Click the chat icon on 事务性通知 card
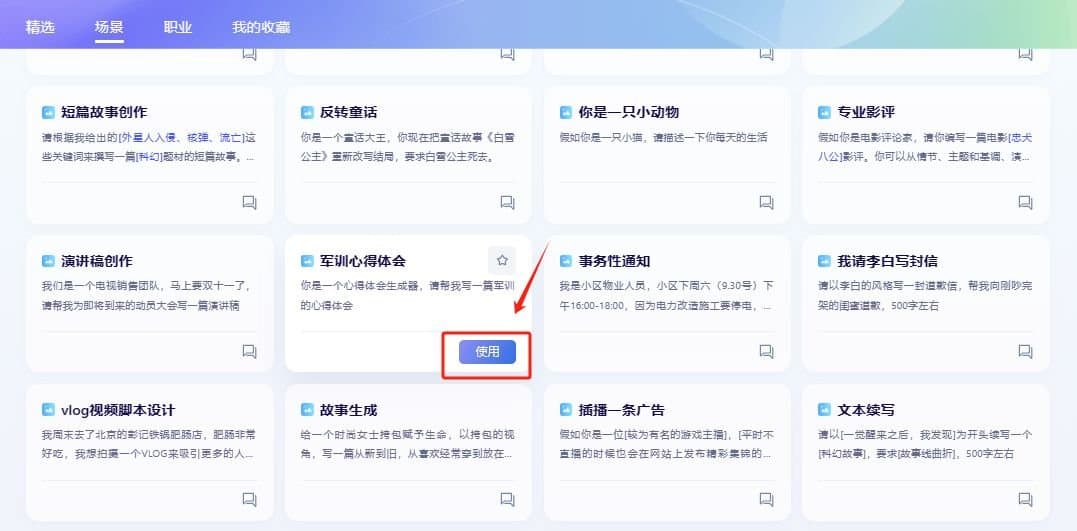 pos(767,351)
